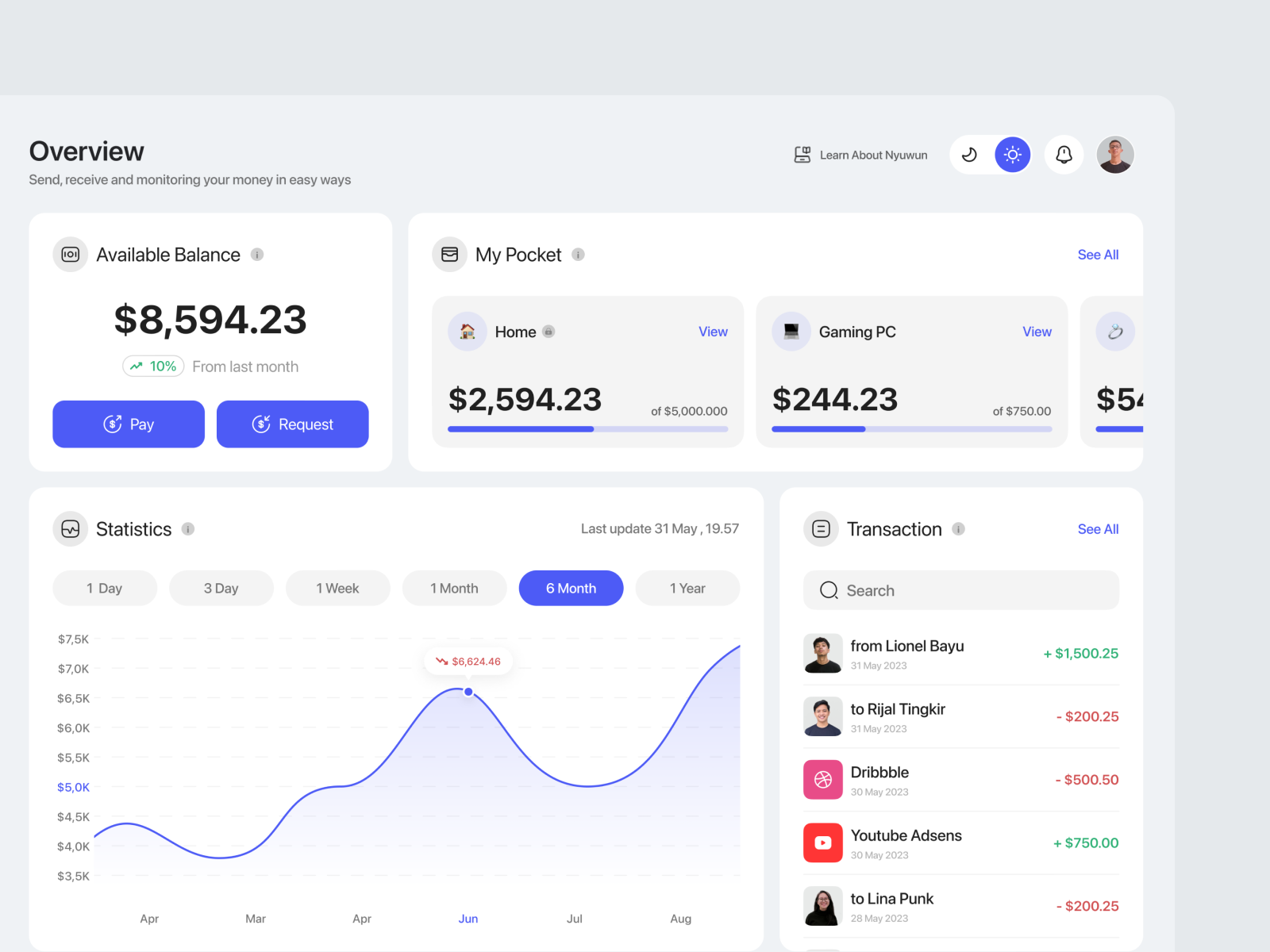This screenshot has height=952, width=1270.
Task: Open the profile menu from the avatar
Action: click(1115, 155)
